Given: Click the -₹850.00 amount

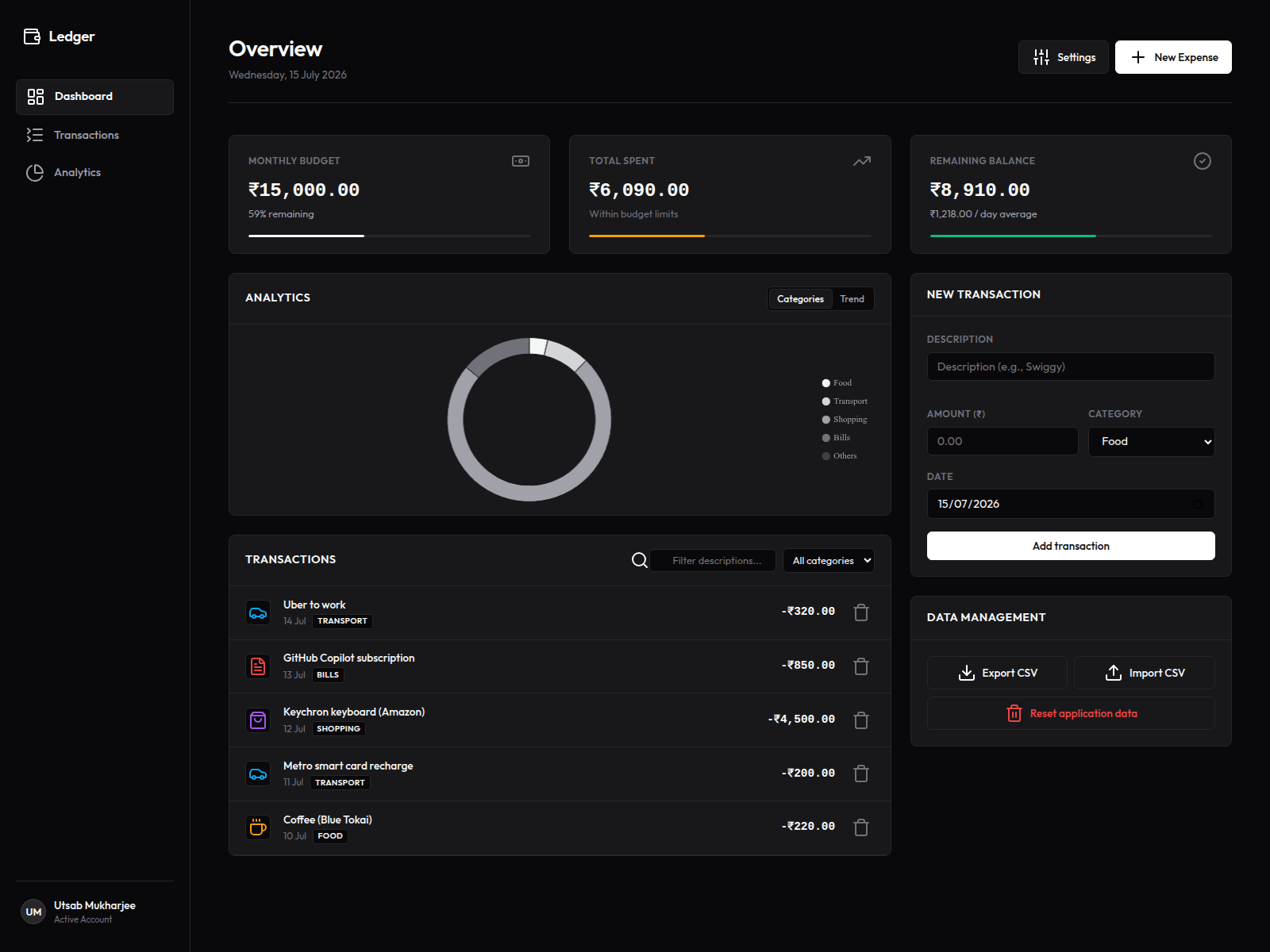Looking at the screenshot, I should pos(808,666).
